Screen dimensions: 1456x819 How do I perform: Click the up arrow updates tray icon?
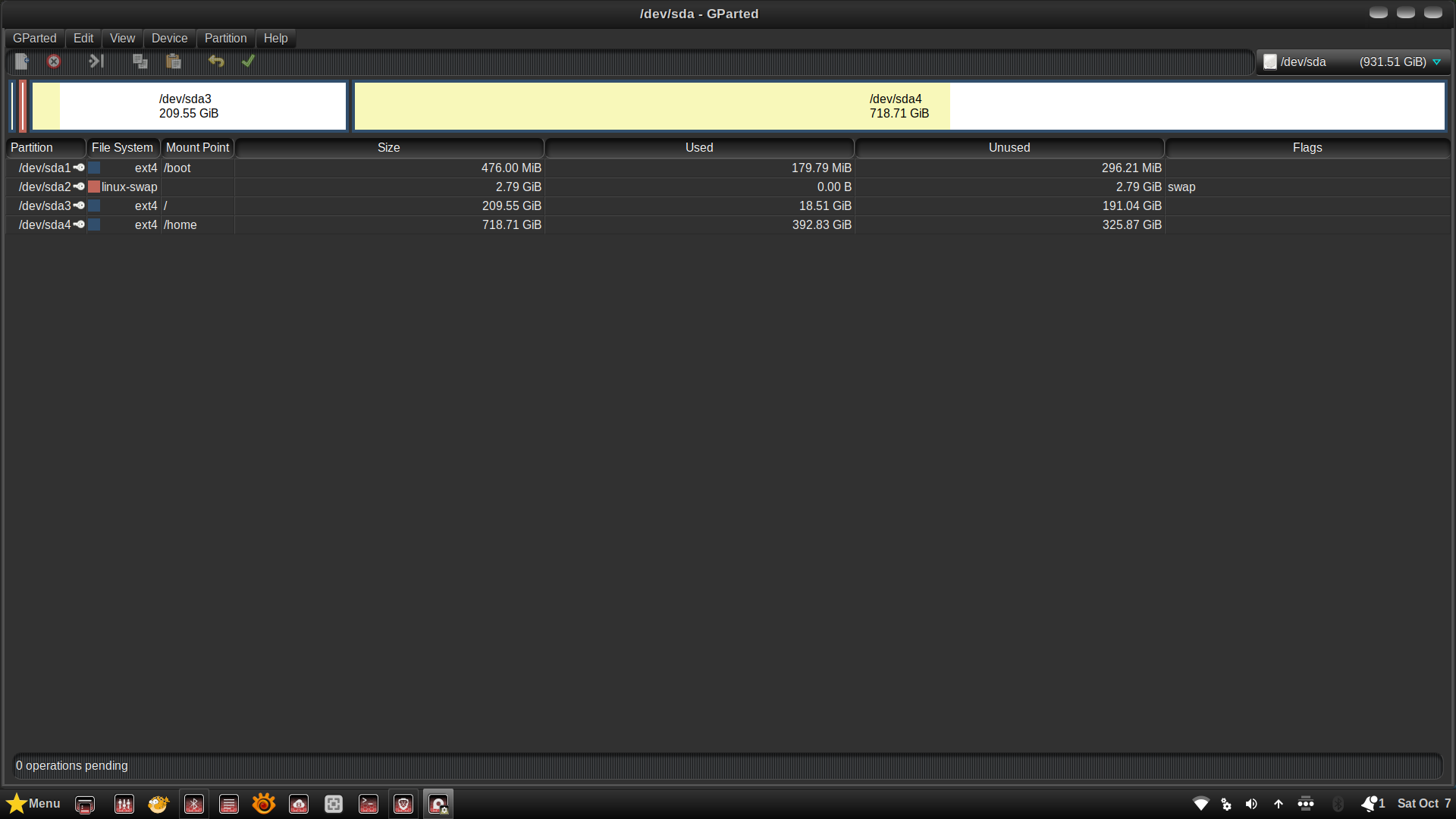tap(1279, 804)
